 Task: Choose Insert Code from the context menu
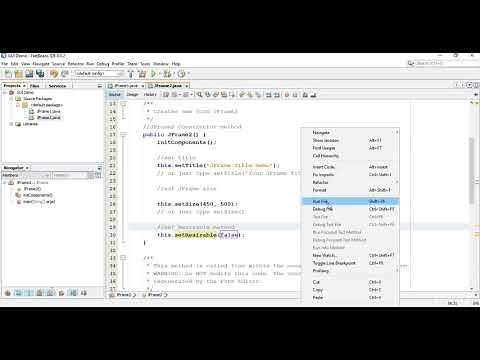(350, 167)
